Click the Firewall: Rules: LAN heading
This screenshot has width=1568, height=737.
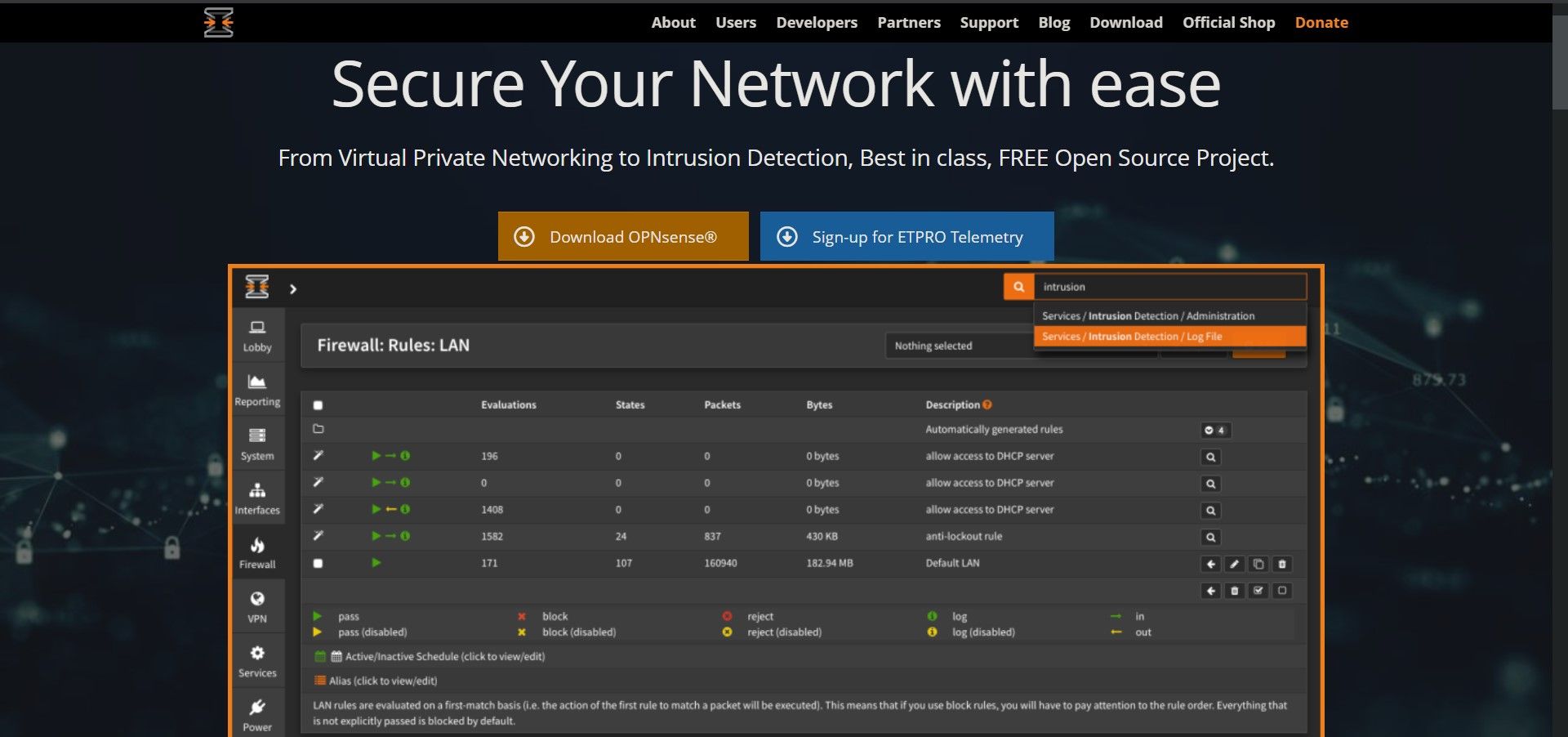pos(393,346)
